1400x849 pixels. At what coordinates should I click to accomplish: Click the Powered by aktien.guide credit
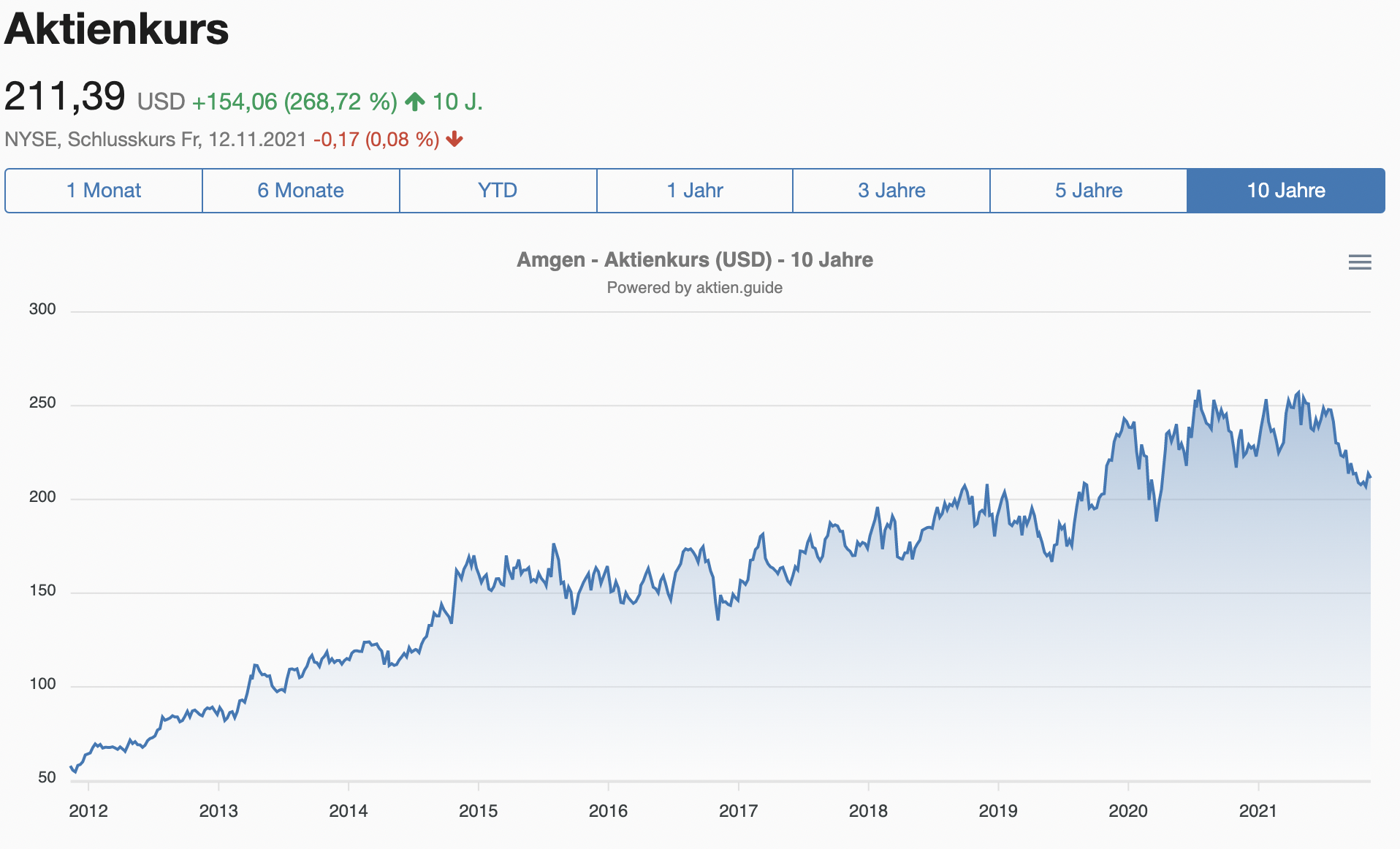click(695, 288)
